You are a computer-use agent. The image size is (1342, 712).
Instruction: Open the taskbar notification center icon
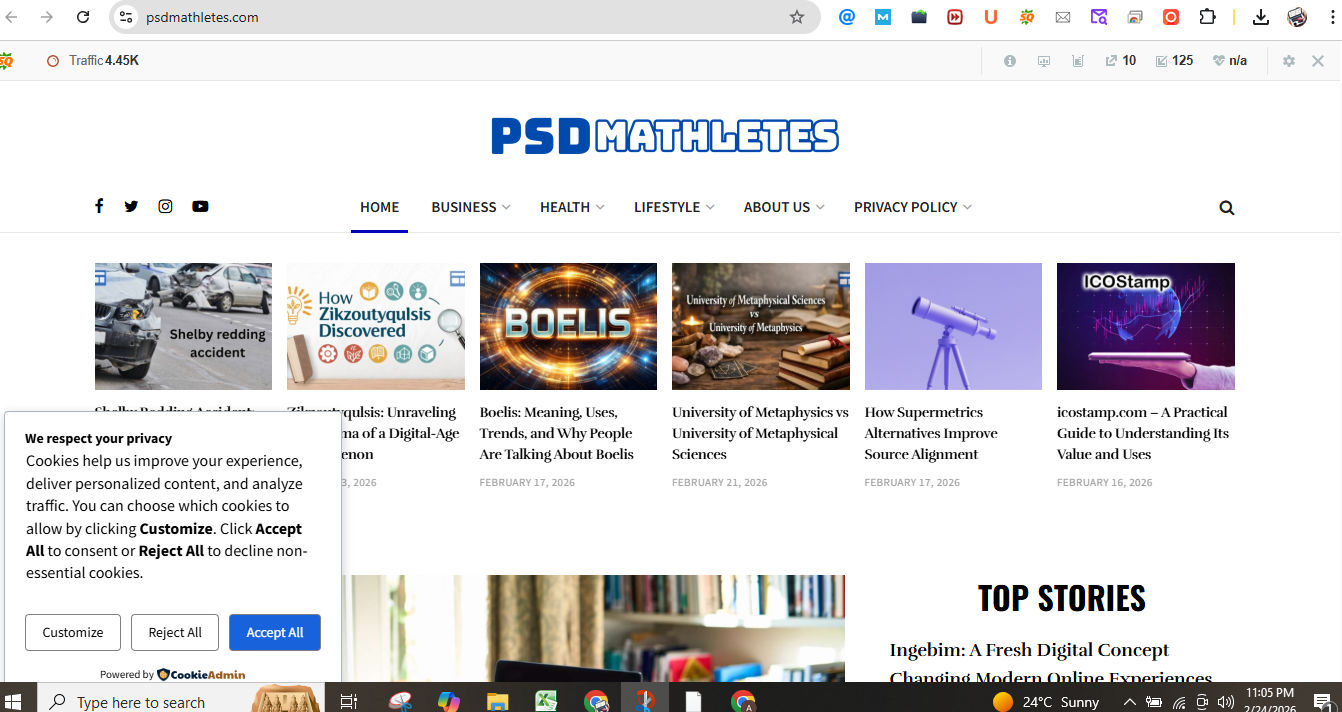[1323, 702]
